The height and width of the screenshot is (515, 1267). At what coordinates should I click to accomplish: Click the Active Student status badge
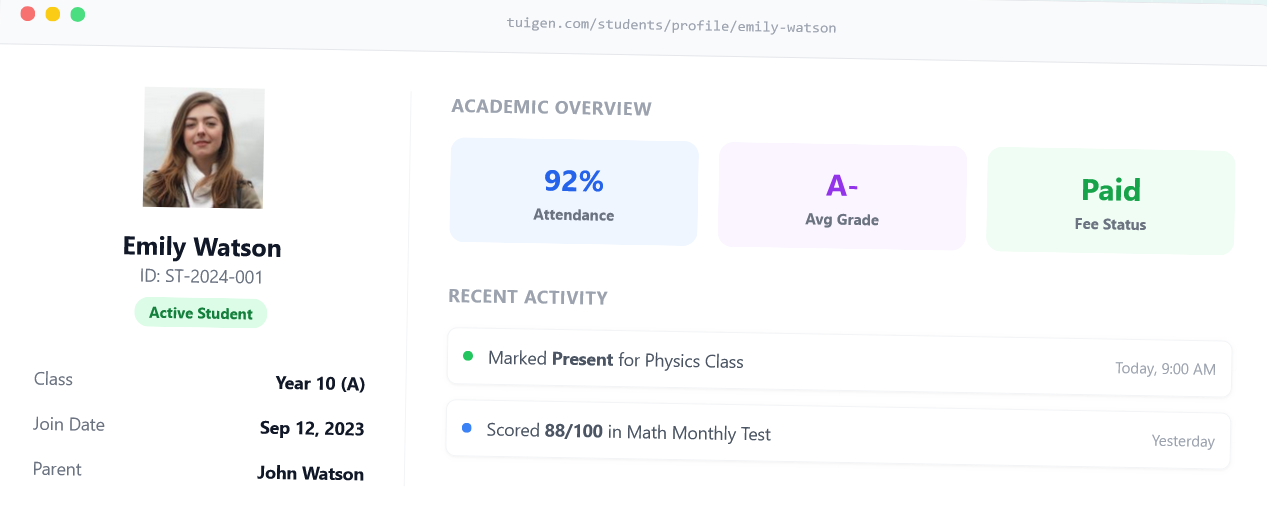[201, 313]
